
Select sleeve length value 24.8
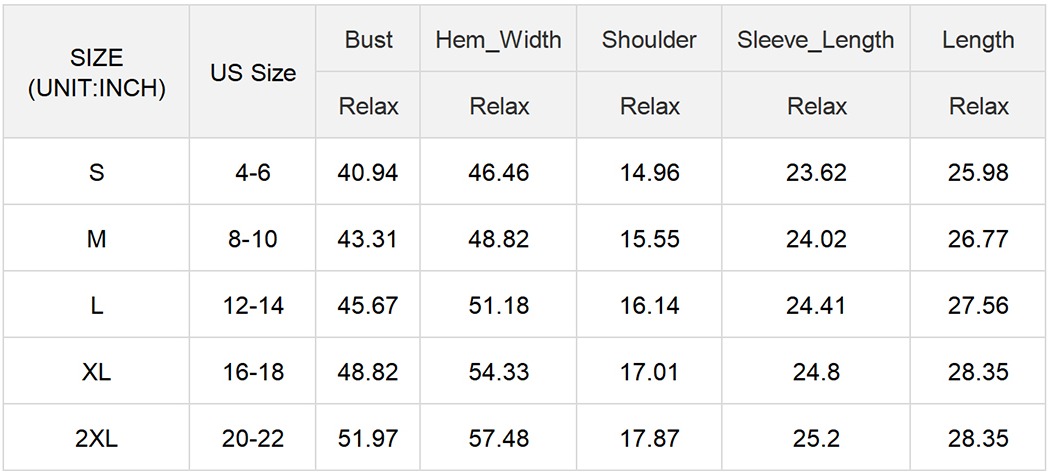(x=816, y=372)
